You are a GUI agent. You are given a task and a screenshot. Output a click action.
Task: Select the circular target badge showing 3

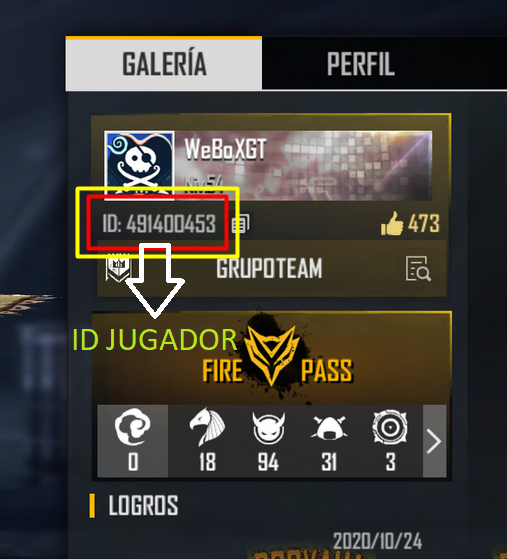point(390,441)
